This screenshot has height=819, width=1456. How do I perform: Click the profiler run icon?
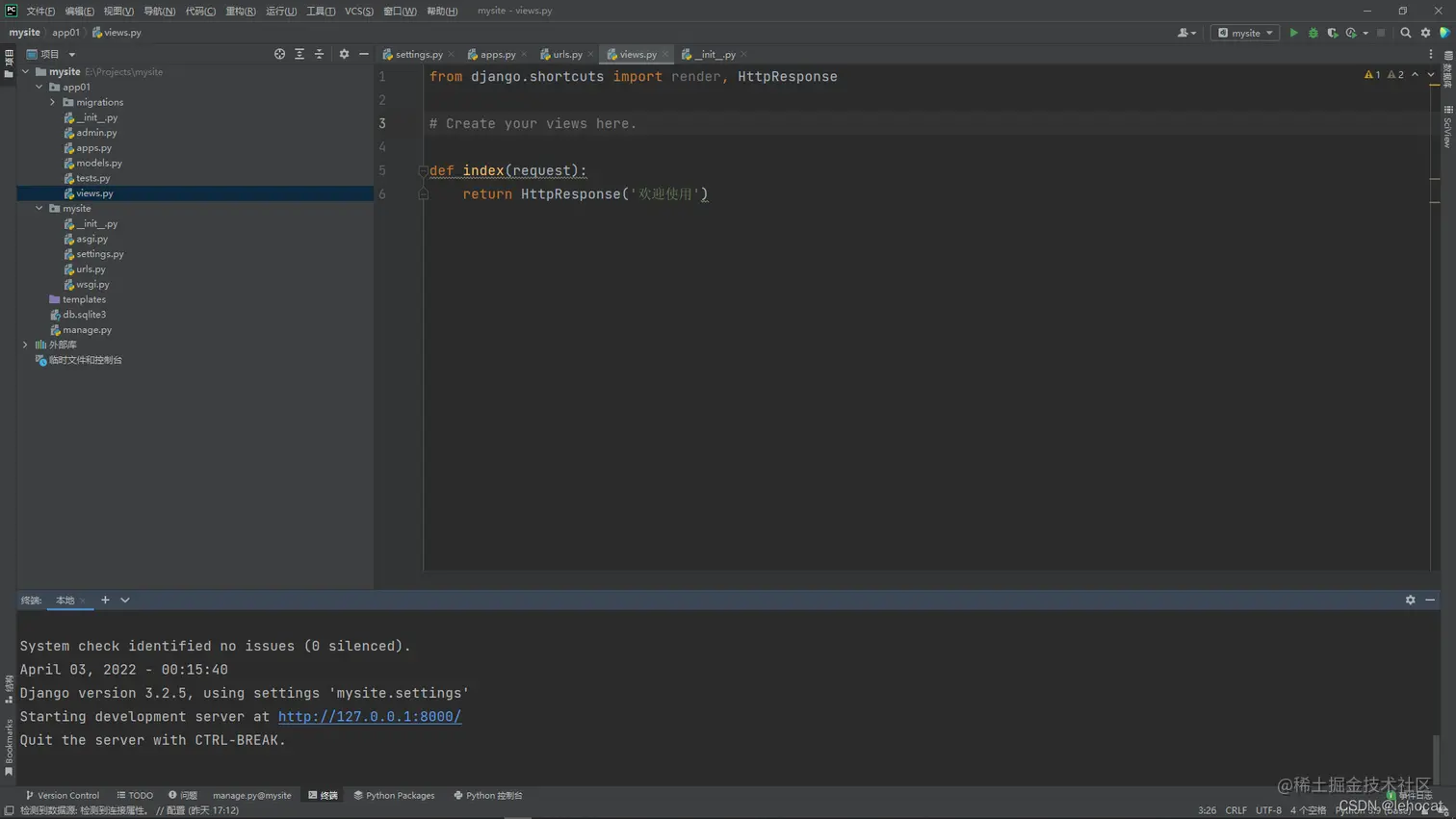[x=1352, y=33]
